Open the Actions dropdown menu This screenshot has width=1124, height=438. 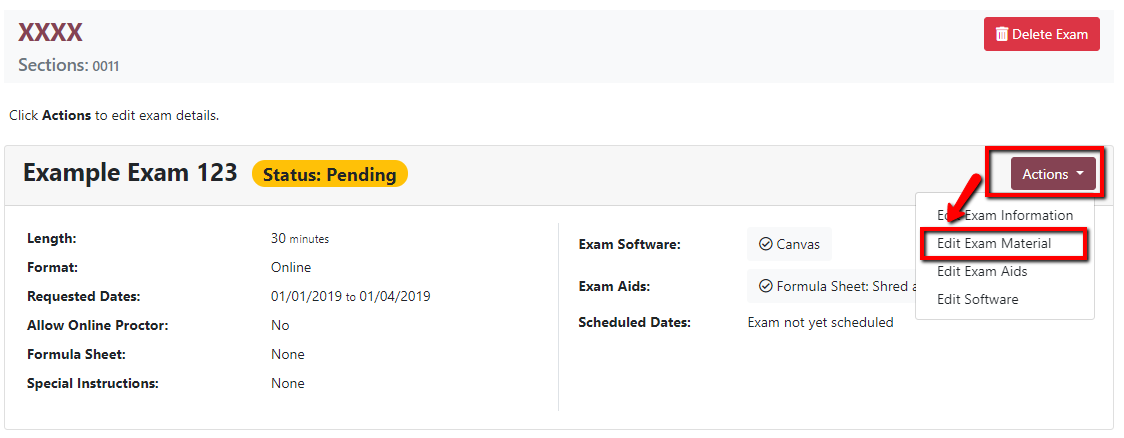pos(1053,174)
